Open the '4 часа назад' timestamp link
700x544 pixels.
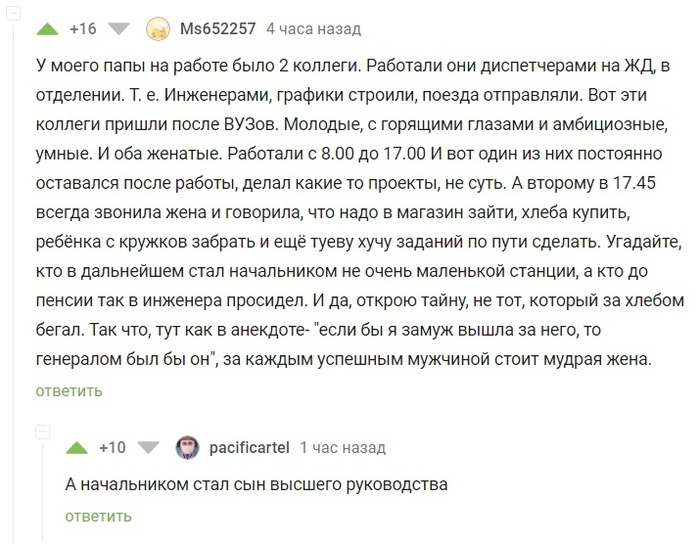314,29
